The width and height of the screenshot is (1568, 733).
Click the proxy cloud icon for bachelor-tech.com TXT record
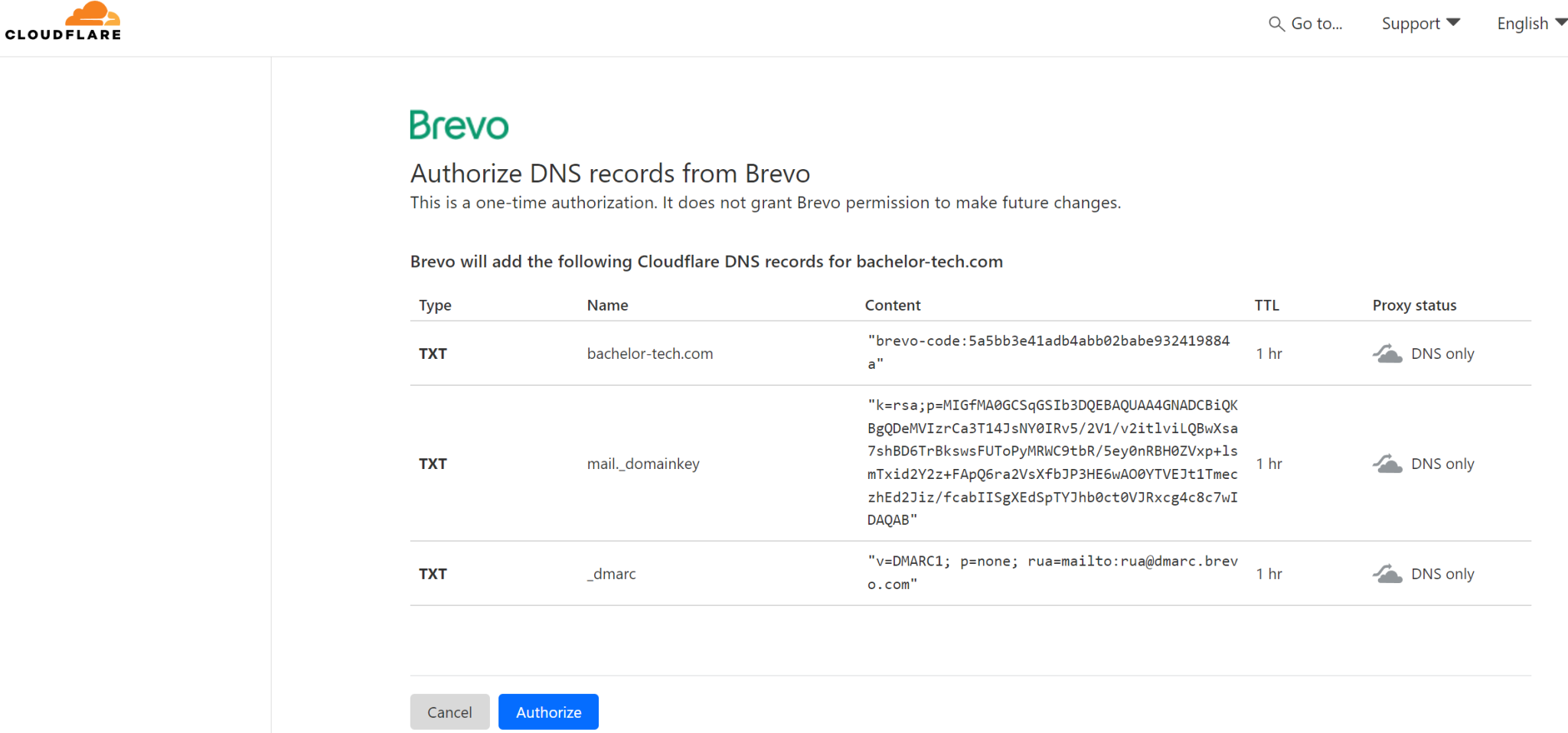click(x=1387, y=353)
